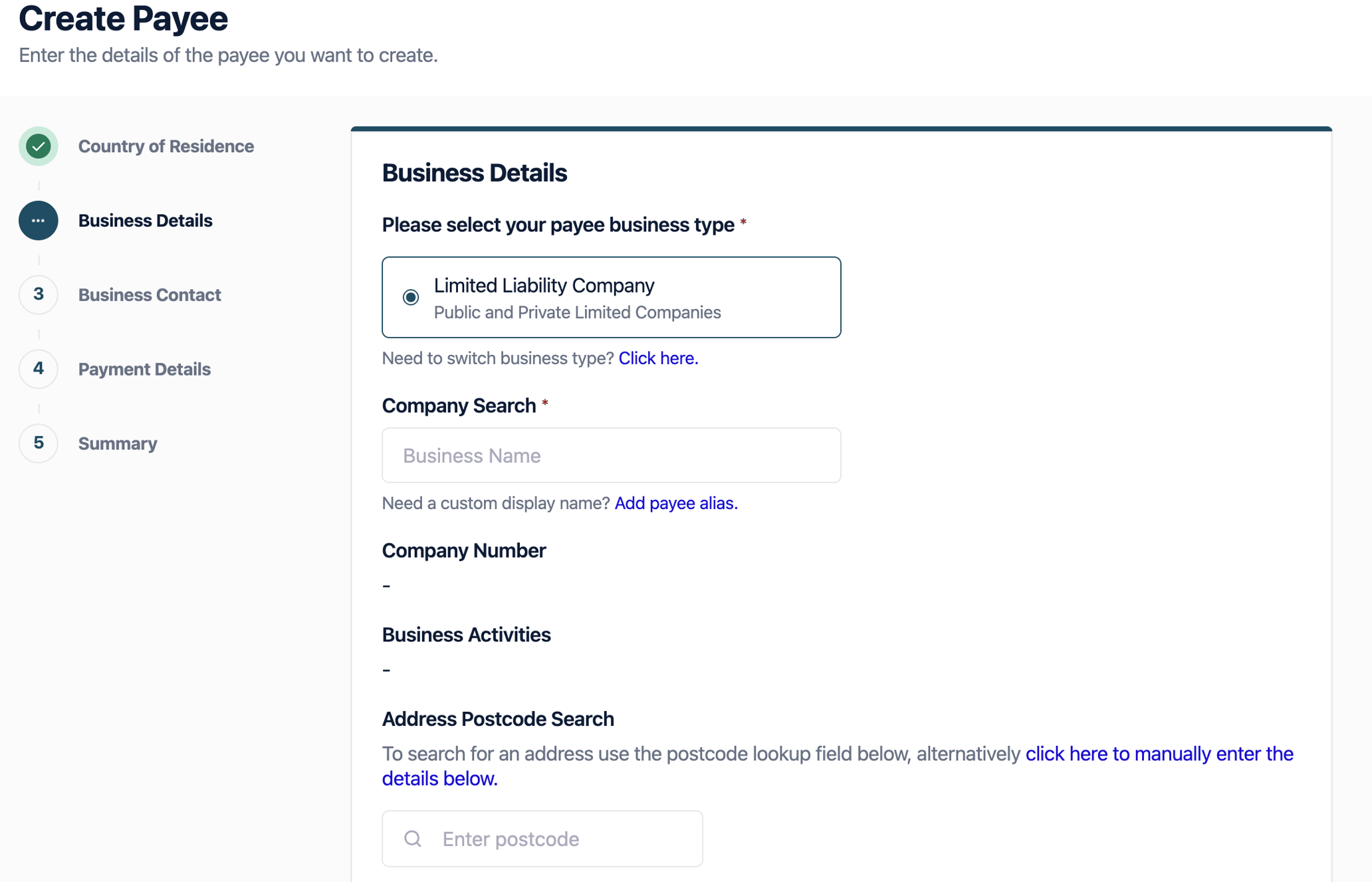Select Limited Liability Company radio button
The image size is (1372, 882).
(411, 297)
